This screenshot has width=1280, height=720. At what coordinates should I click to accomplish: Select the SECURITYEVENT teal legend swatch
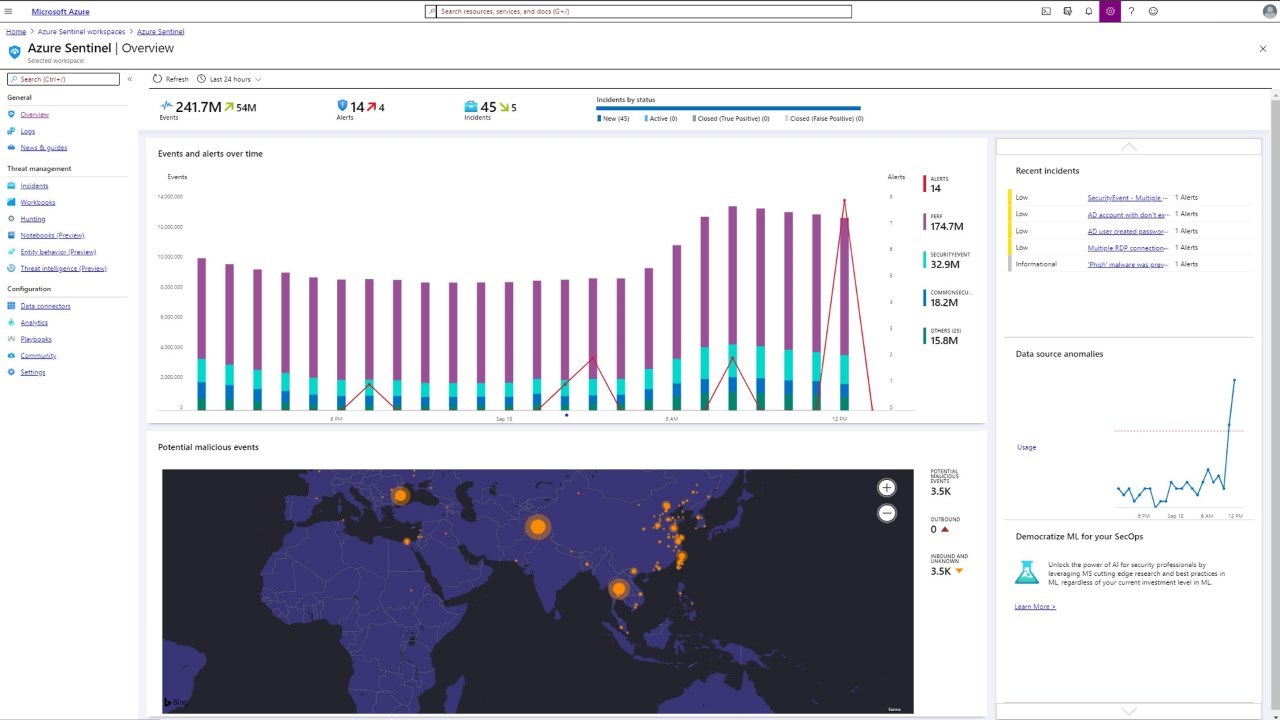tap(925, 260)
